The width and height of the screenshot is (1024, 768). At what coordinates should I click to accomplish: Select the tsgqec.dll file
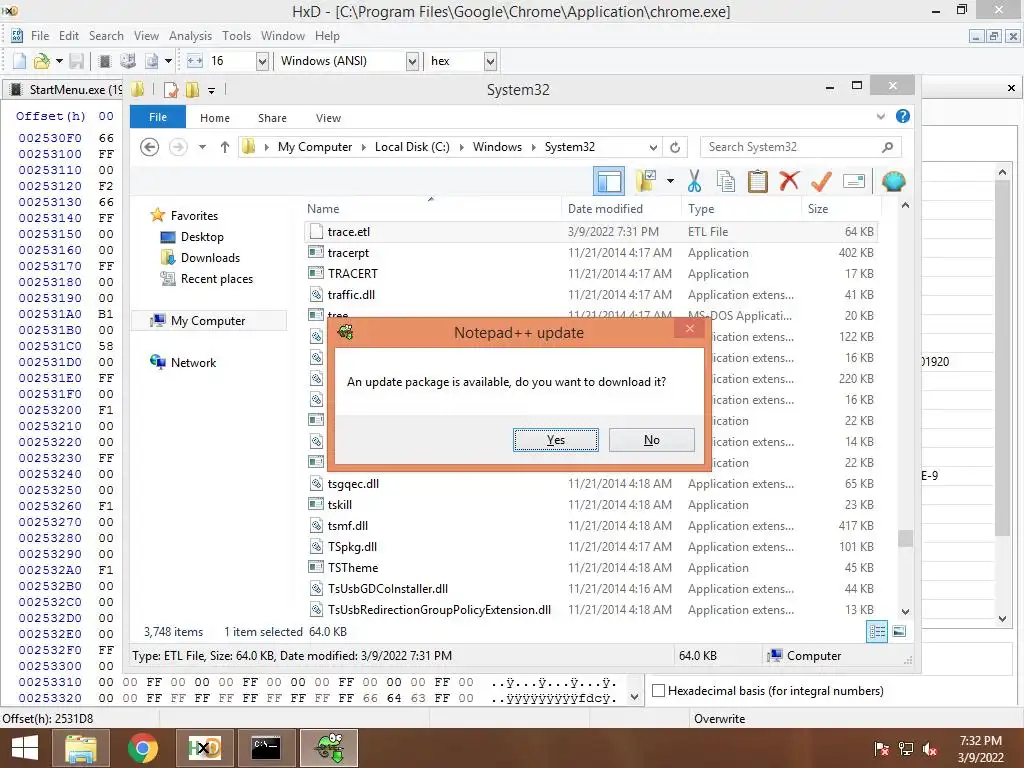pyautogui.click(x=353, y=484)
